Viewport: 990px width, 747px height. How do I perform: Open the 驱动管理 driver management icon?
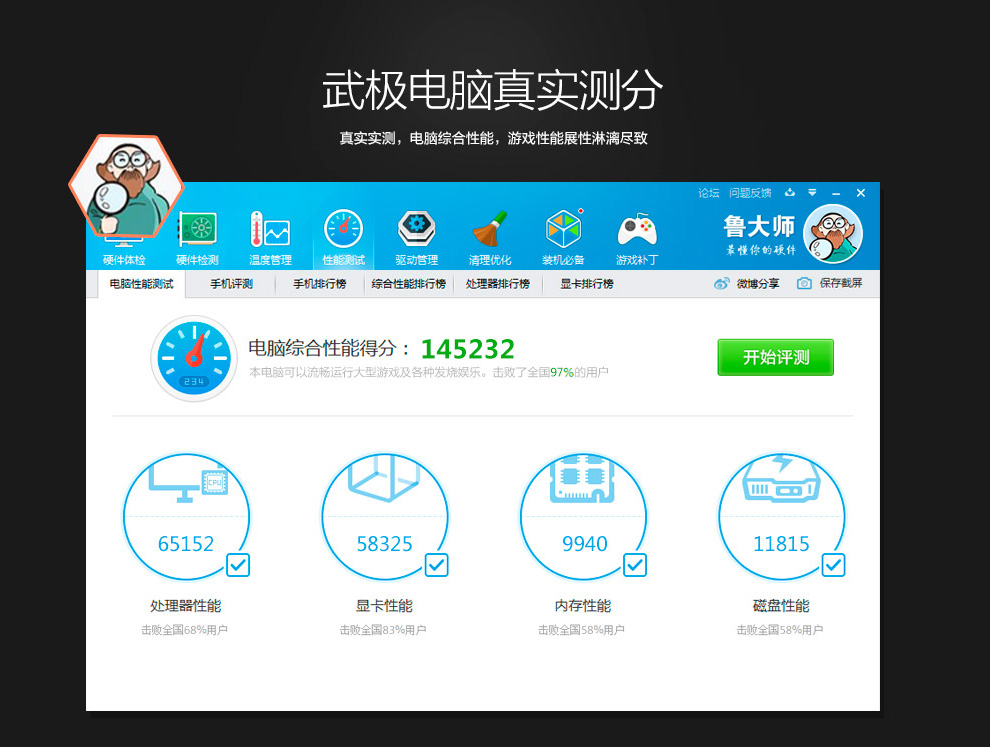click(417, 229)
